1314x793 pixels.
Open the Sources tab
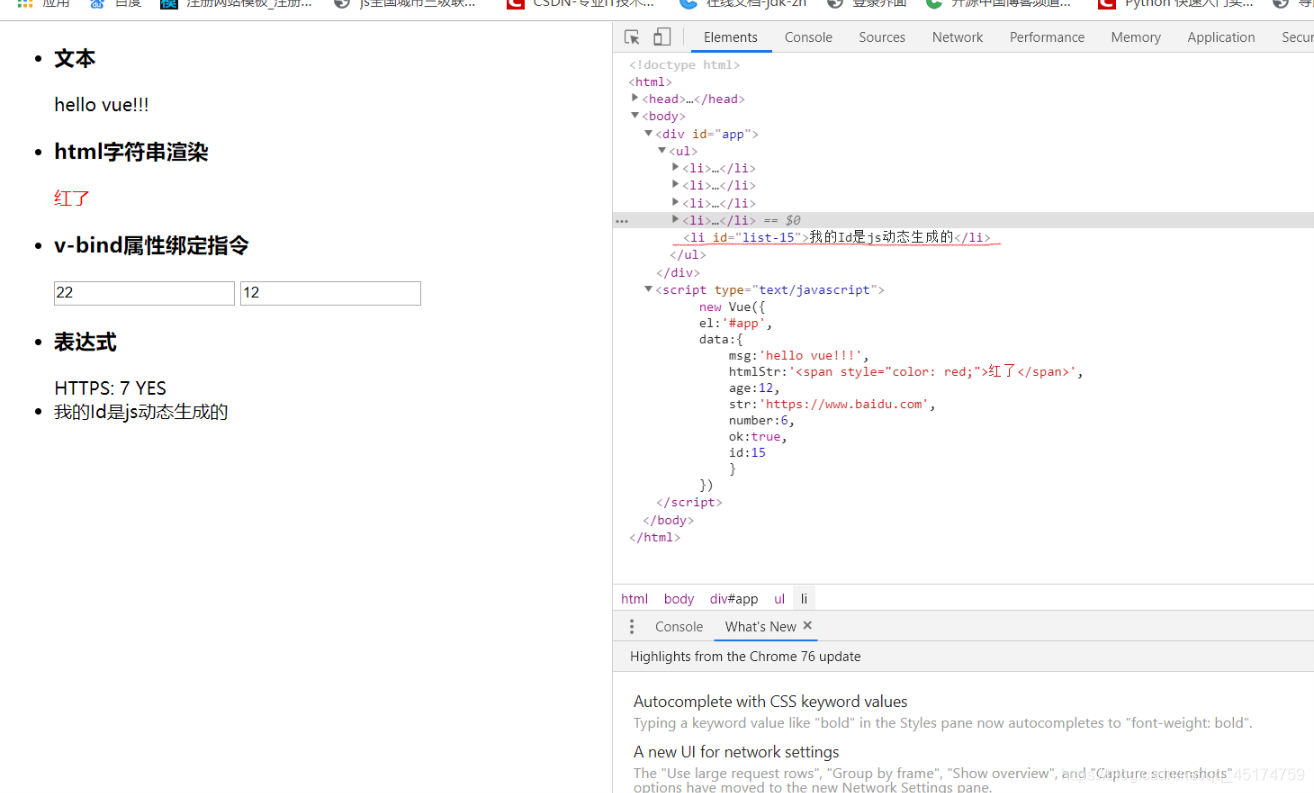pos(882,37)
